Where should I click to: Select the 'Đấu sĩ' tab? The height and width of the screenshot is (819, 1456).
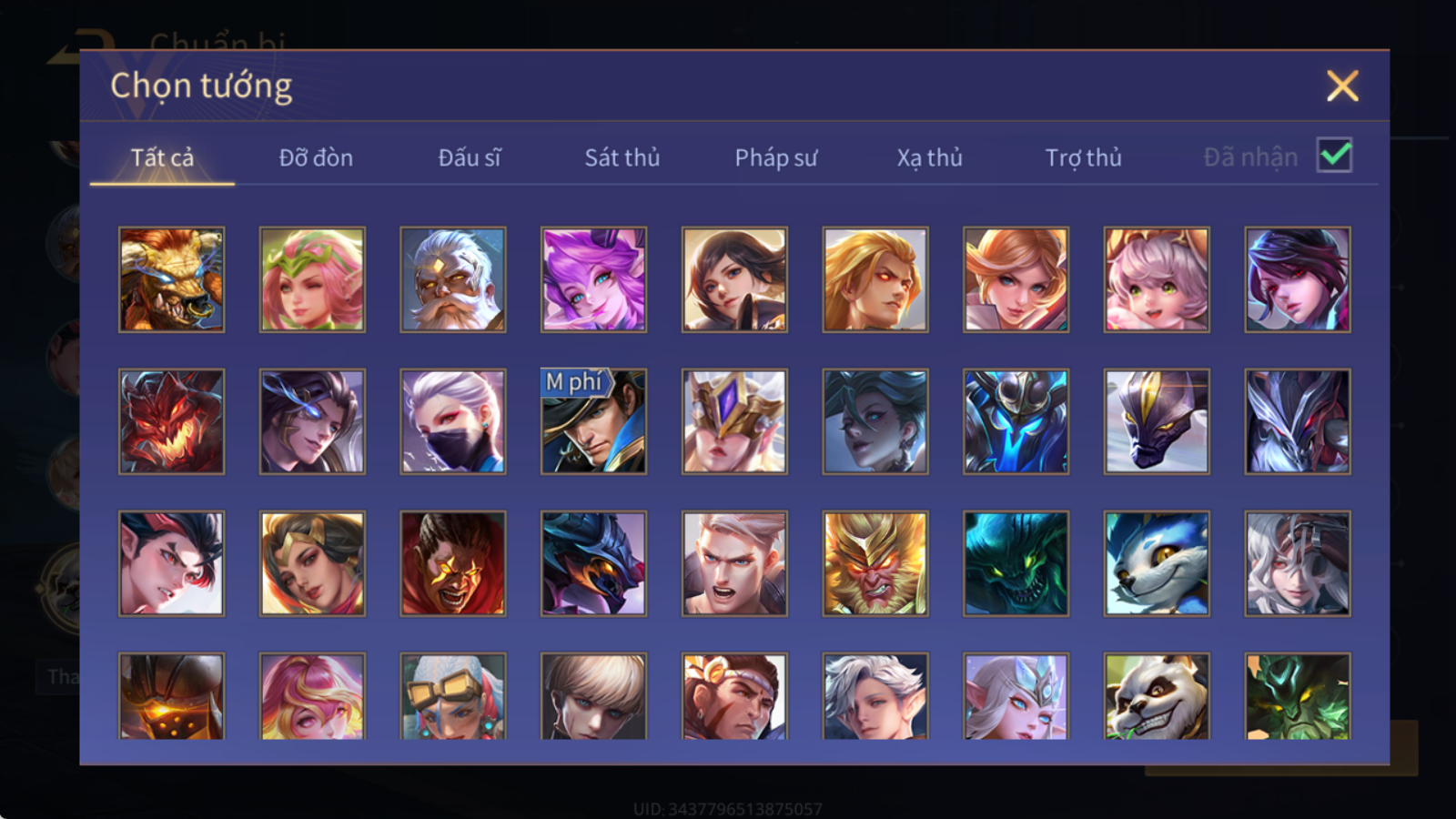[x=469, y=157]
